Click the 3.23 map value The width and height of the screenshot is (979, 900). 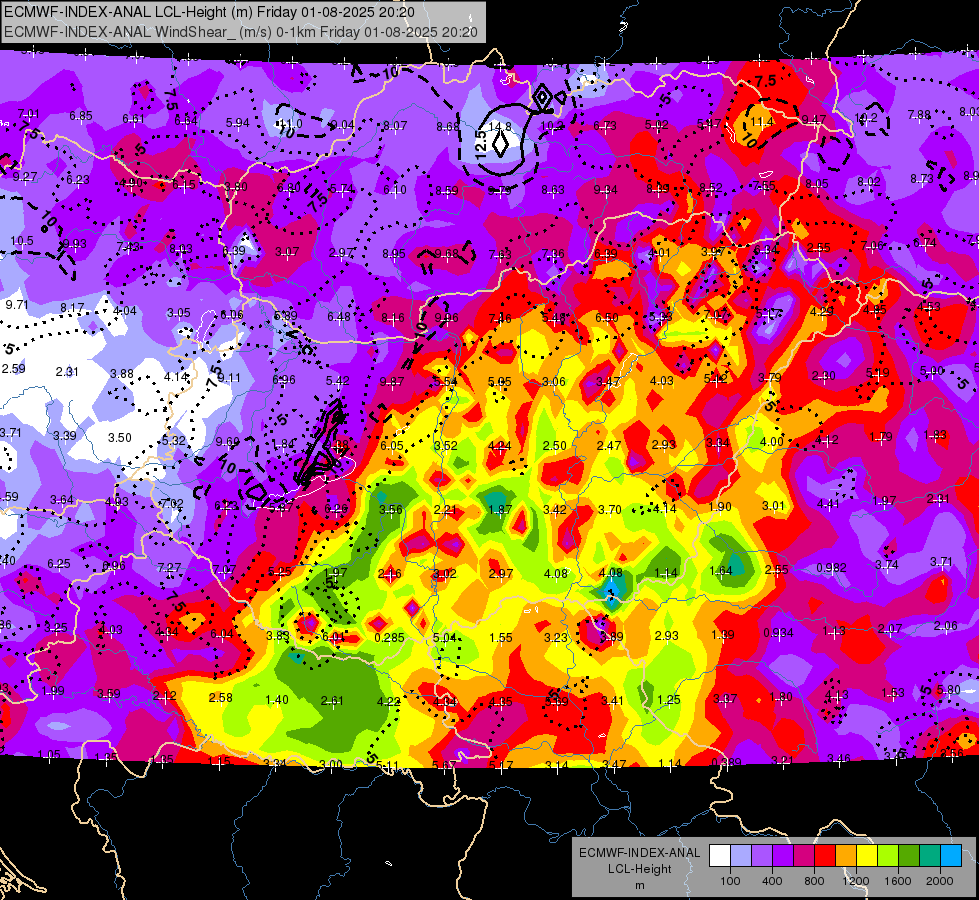point(556,638)
